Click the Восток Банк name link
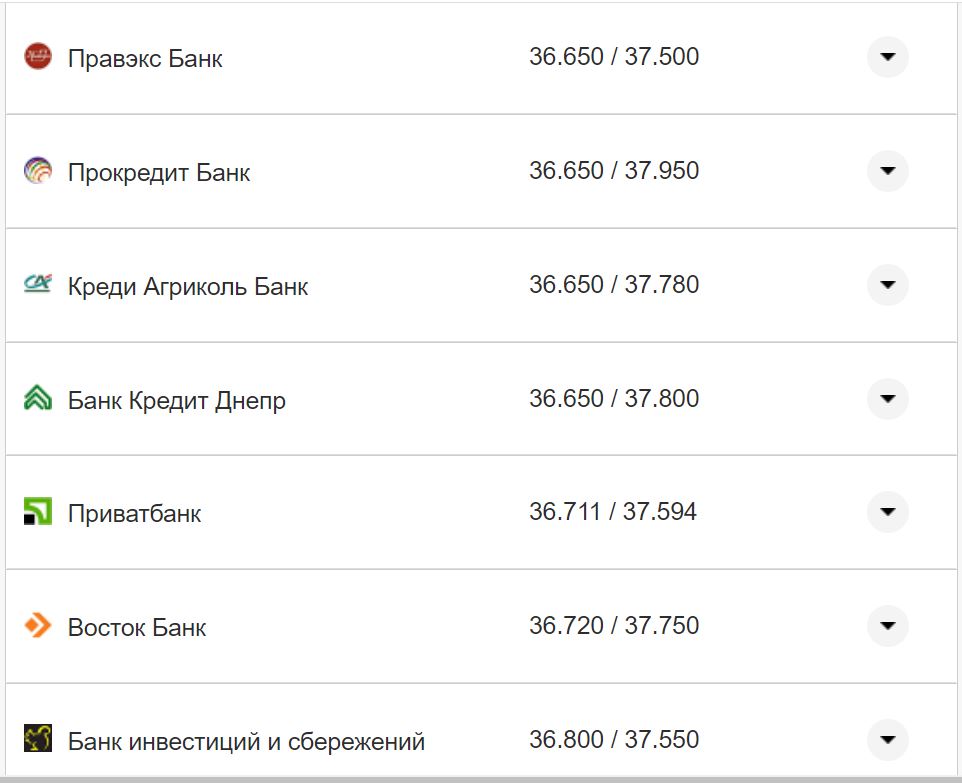 (135, 627)
